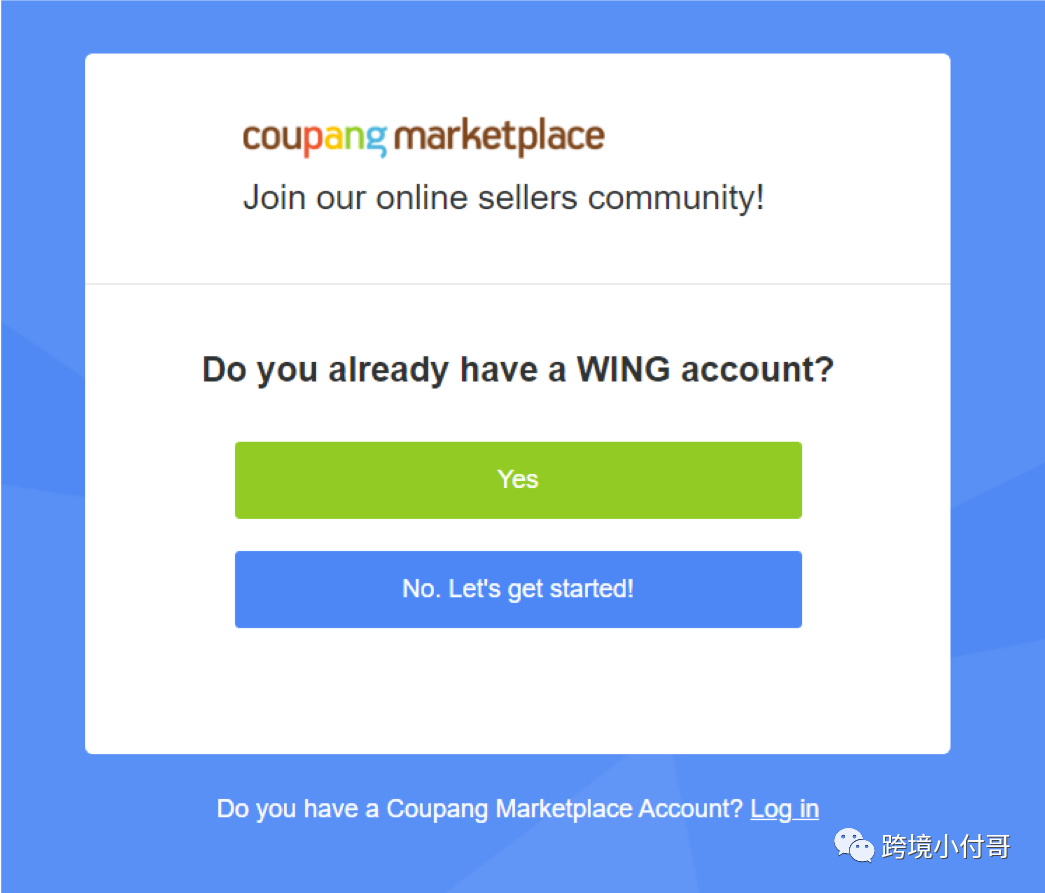
Task: Click the brown marketplace logo word
Action: click(499, 137)
